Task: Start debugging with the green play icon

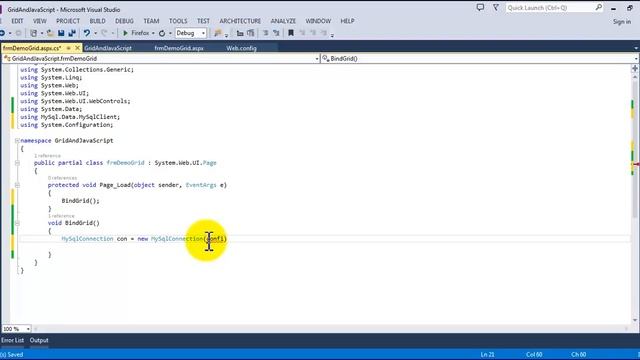Action: 125,33
